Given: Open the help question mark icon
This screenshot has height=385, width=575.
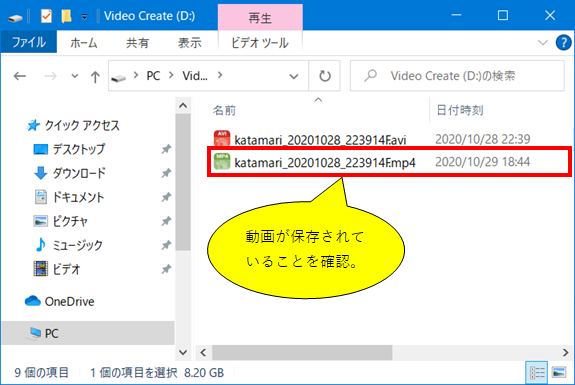Looking at the screenshot, I should [563, 43].
